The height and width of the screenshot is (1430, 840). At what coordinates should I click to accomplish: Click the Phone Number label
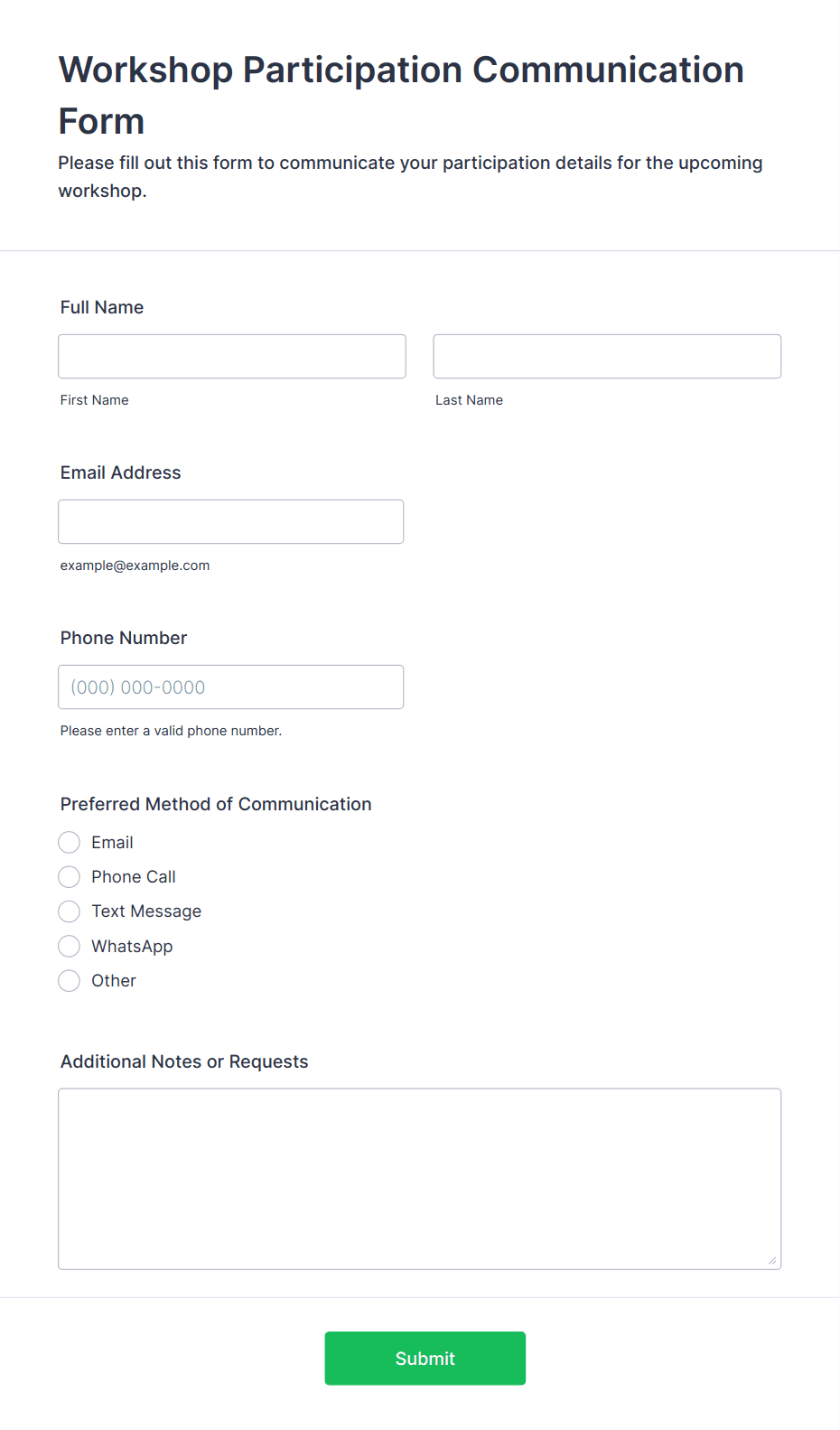point(124,638)
